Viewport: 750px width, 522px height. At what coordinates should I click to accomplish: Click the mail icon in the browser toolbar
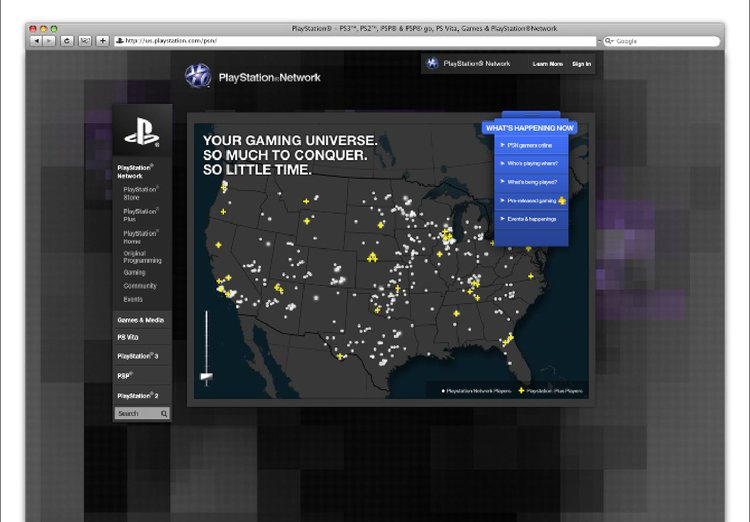tap(85, 41)
